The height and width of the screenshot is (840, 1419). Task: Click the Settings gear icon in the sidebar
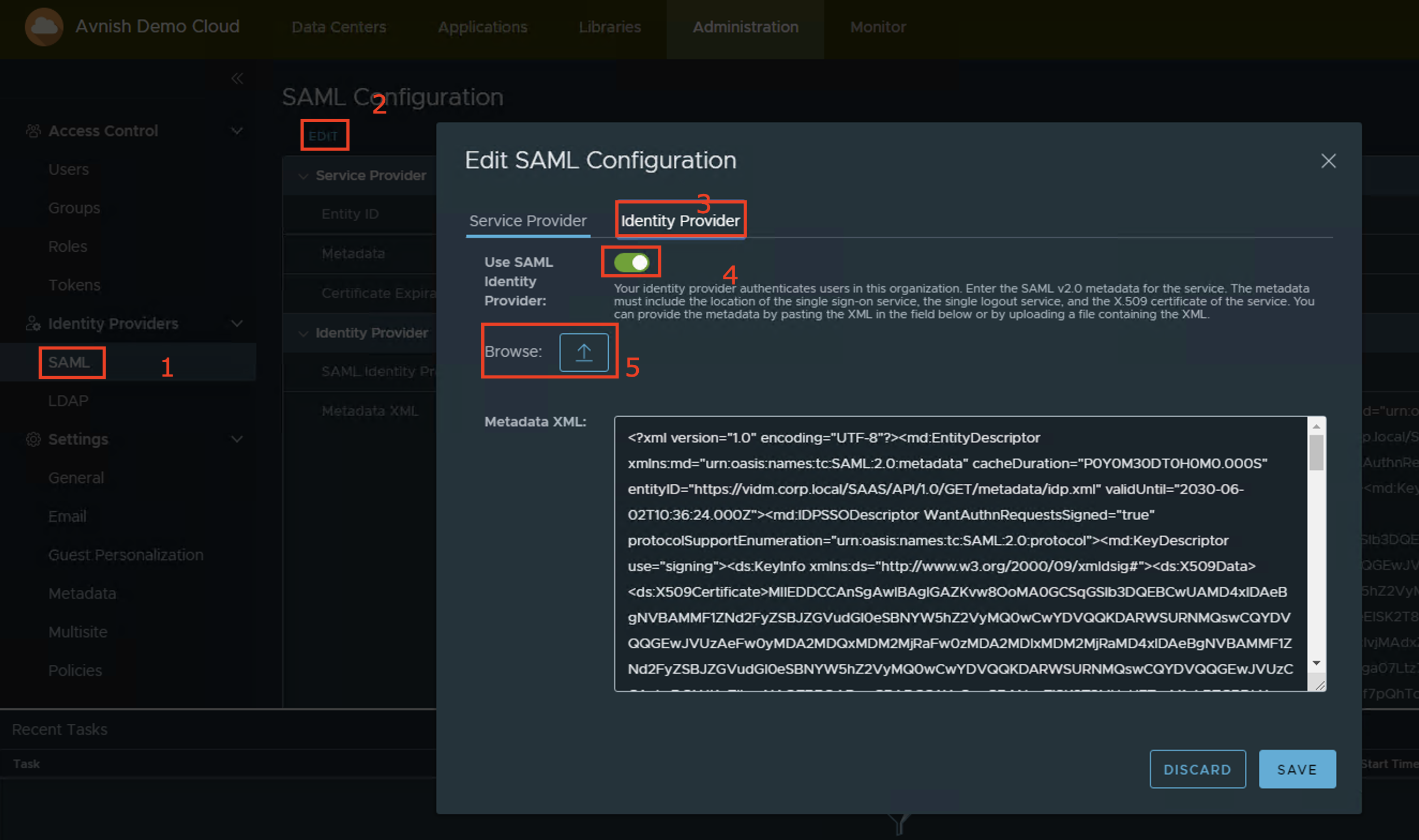[x=33, y=439]
